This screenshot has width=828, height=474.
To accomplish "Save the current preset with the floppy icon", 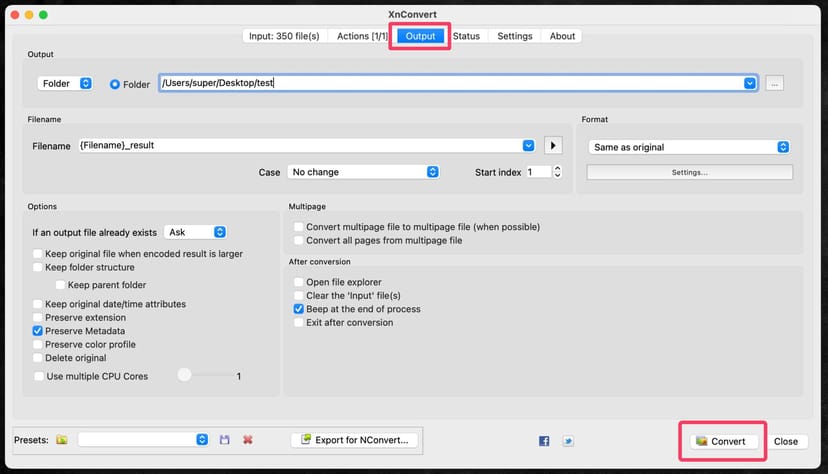I will pos(225,440).
